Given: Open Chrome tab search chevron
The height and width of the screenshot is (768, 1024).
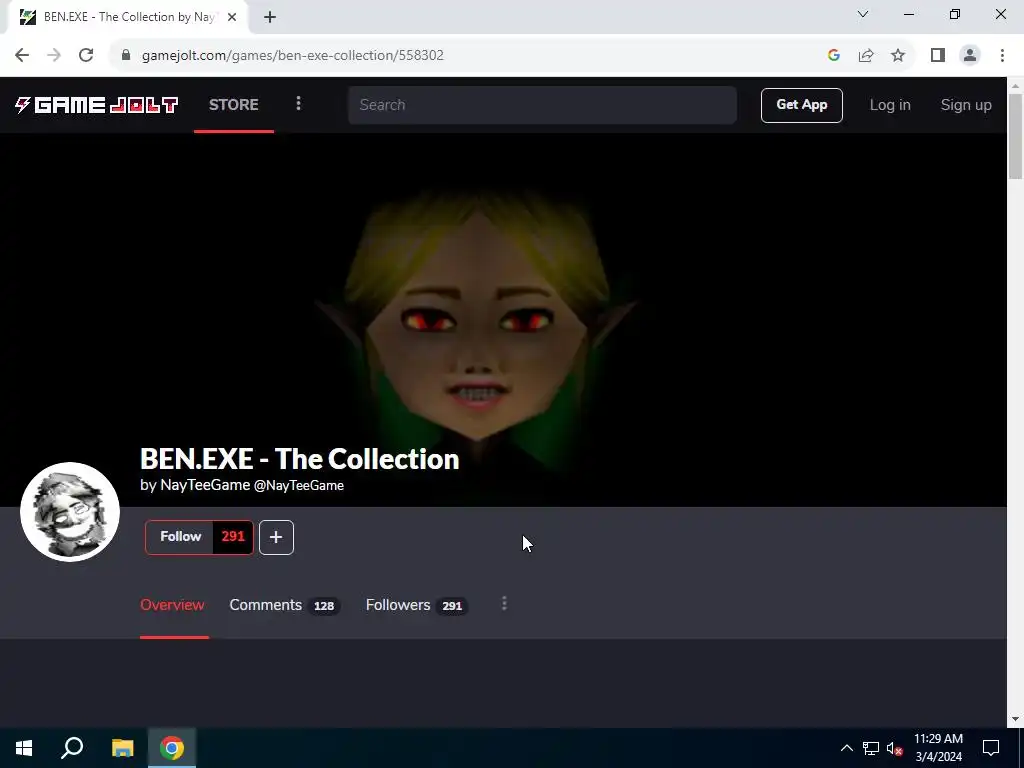Looking at the screenshot, I should 863,14.
